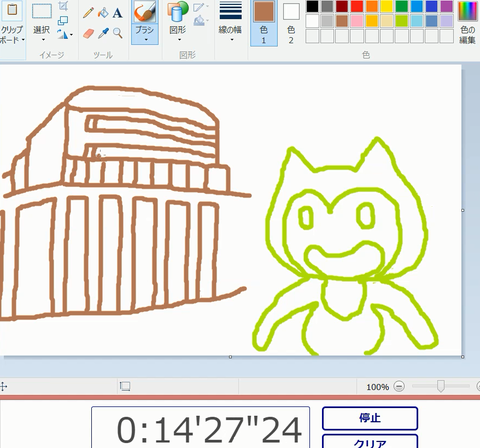Pick the light turquoise palette color
Image resolution: width=480 pixels, height=448 pixels.
pos(417,21)
